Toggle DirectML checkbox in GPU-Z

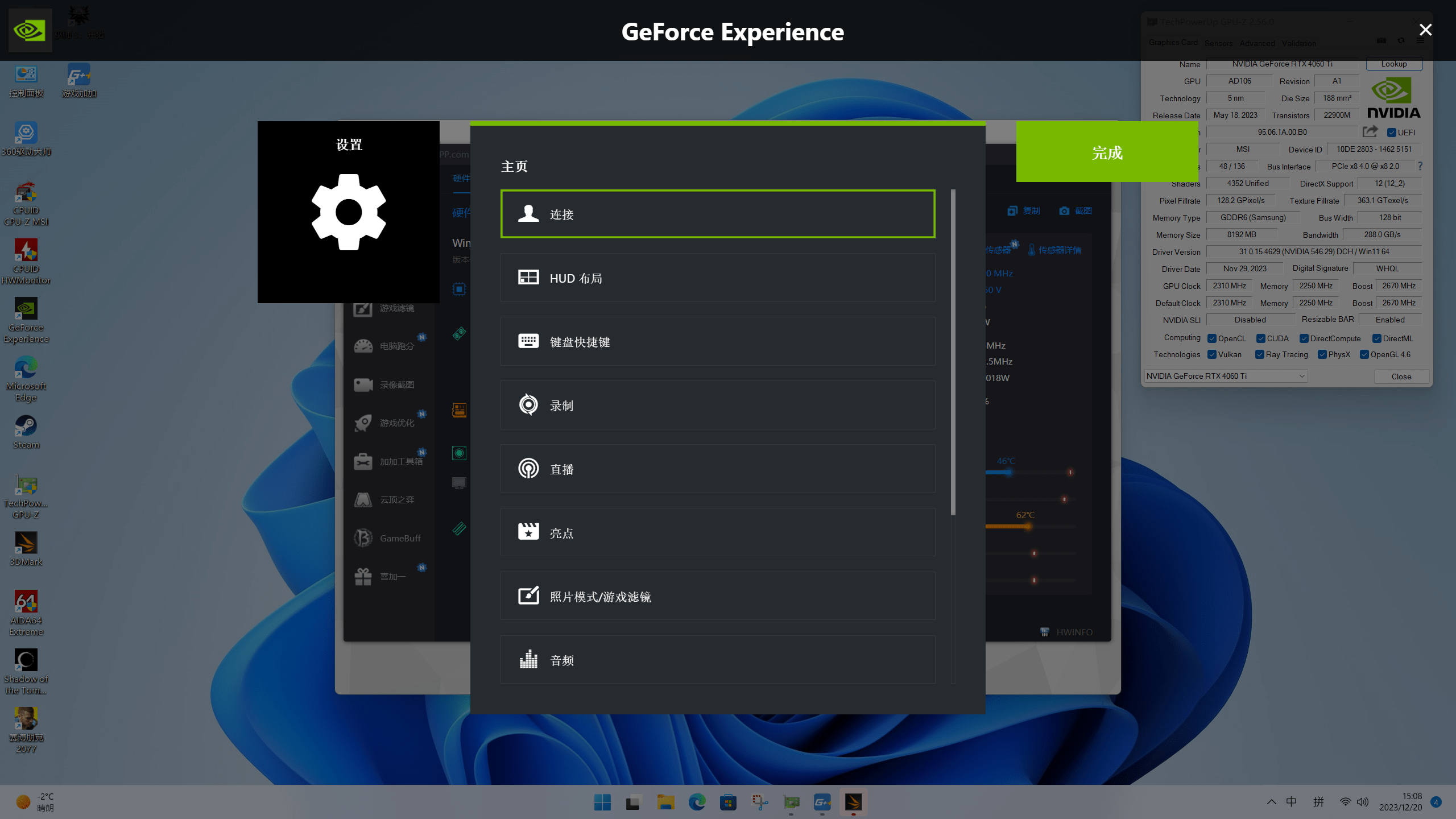point(1377,338)
